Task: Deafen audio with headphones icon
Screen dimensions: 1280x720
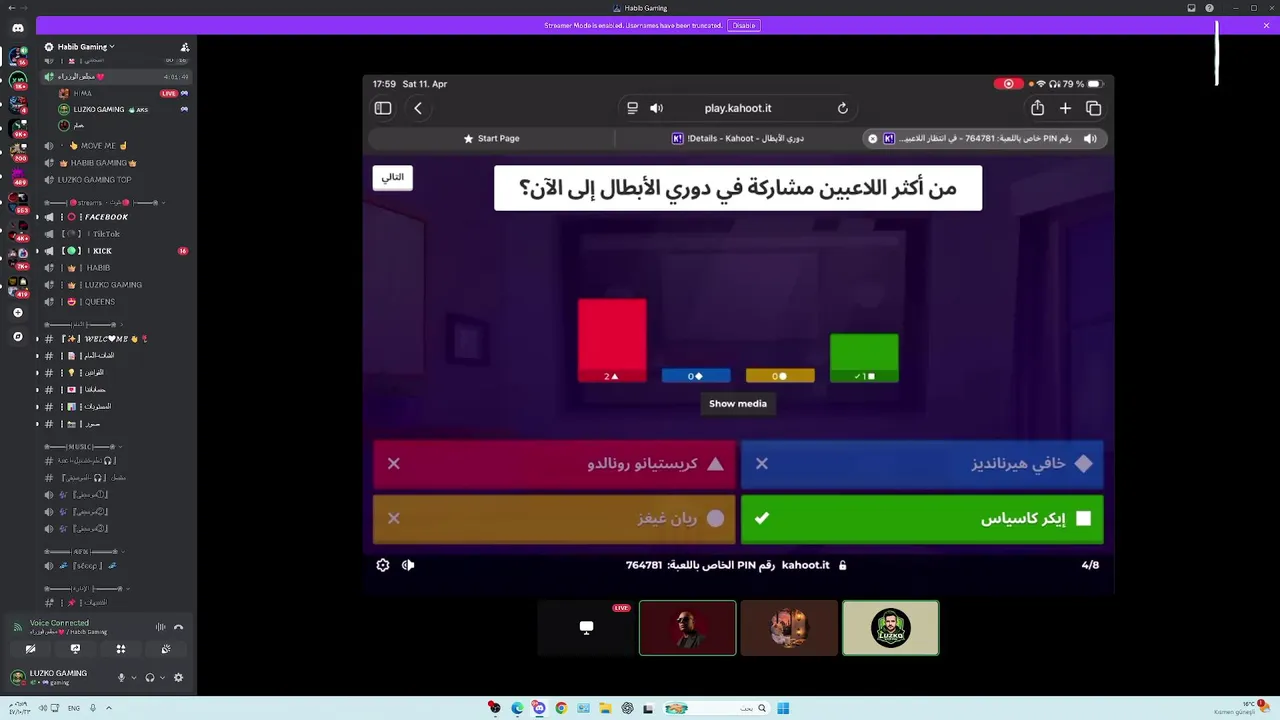Action: [x=150, y=677]
